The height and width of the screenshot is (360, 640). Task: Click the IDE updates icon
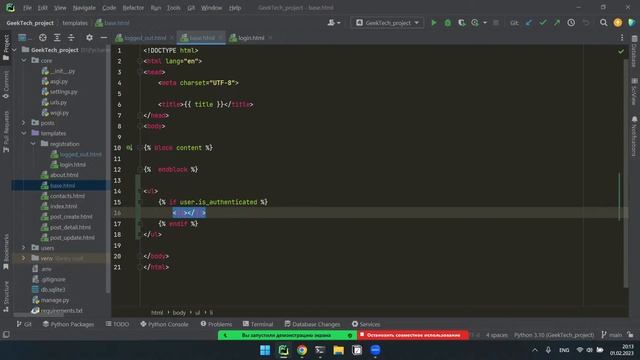tap(618, 23)
